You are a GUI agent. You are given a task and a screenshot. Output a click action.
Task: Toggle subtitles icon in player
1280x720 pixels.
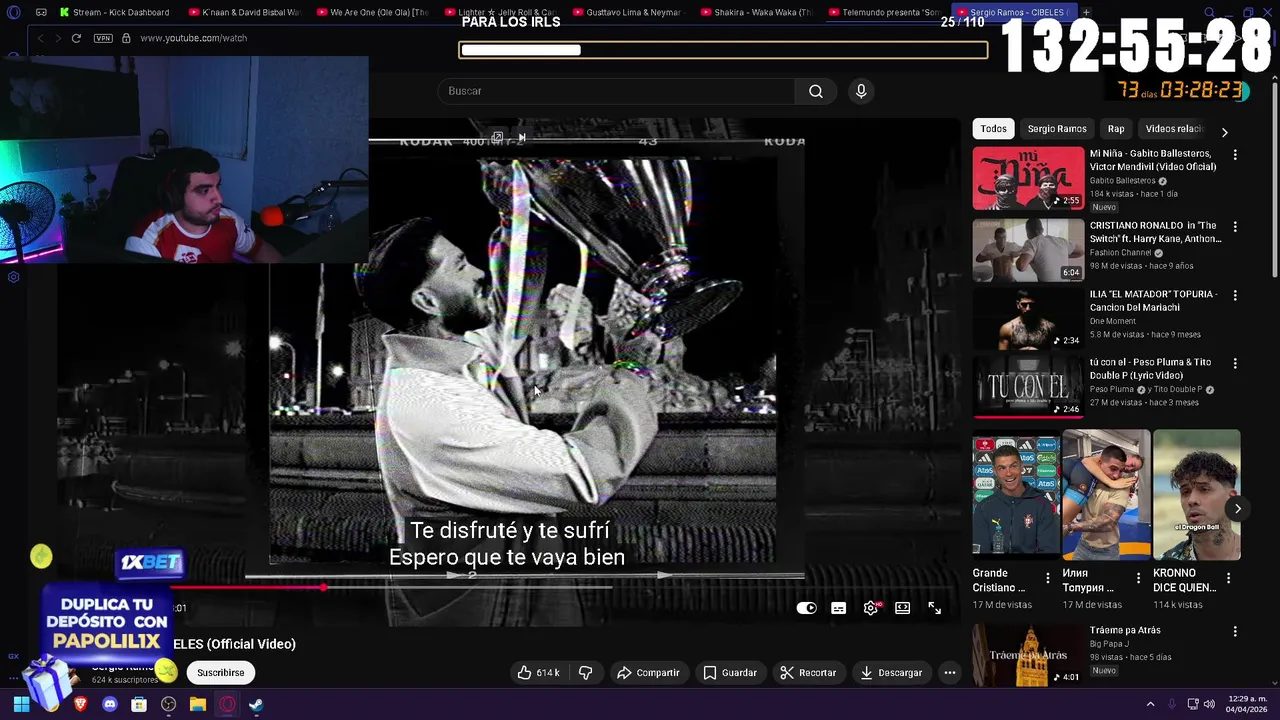tap(839, 608)
